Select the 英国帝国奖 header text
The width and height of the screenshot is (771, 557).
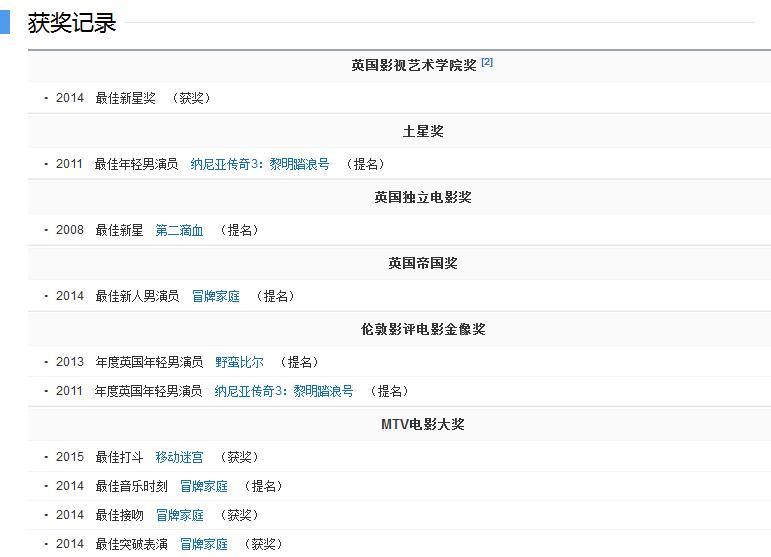423,263
